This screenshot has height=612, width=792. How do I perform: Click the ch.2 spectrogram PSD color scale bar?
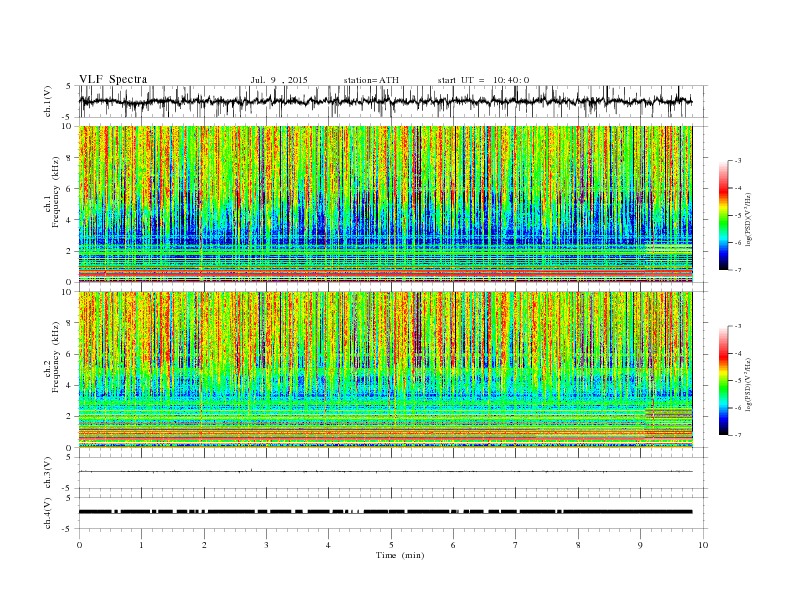click(x=723, y=381)
